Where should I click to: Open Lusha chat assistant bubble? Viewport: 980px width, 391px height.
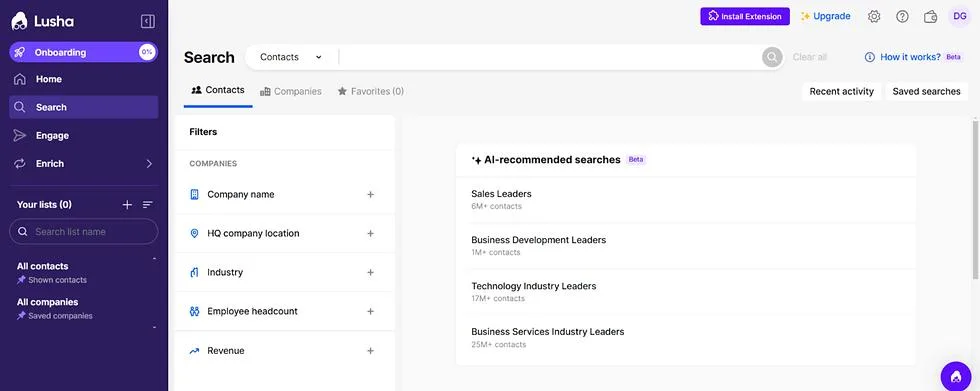956,377
